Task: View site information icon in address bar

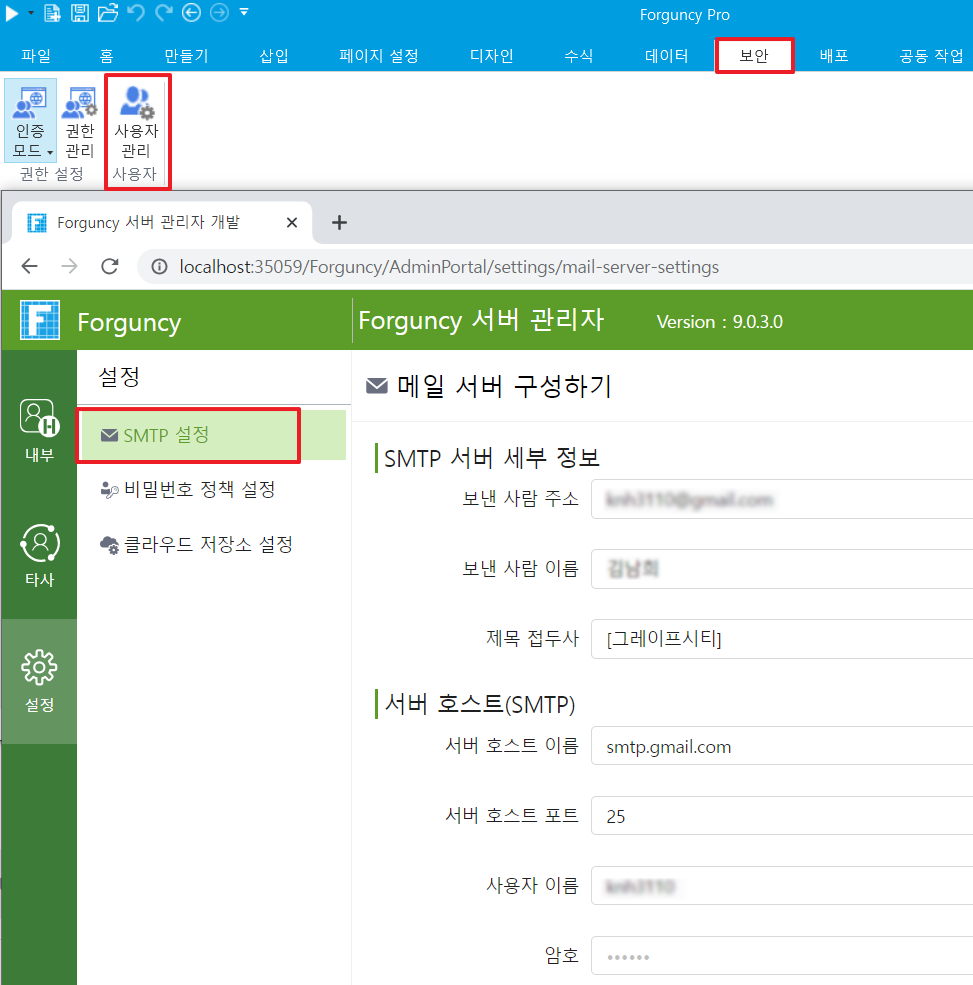Action: click(160, 267)
